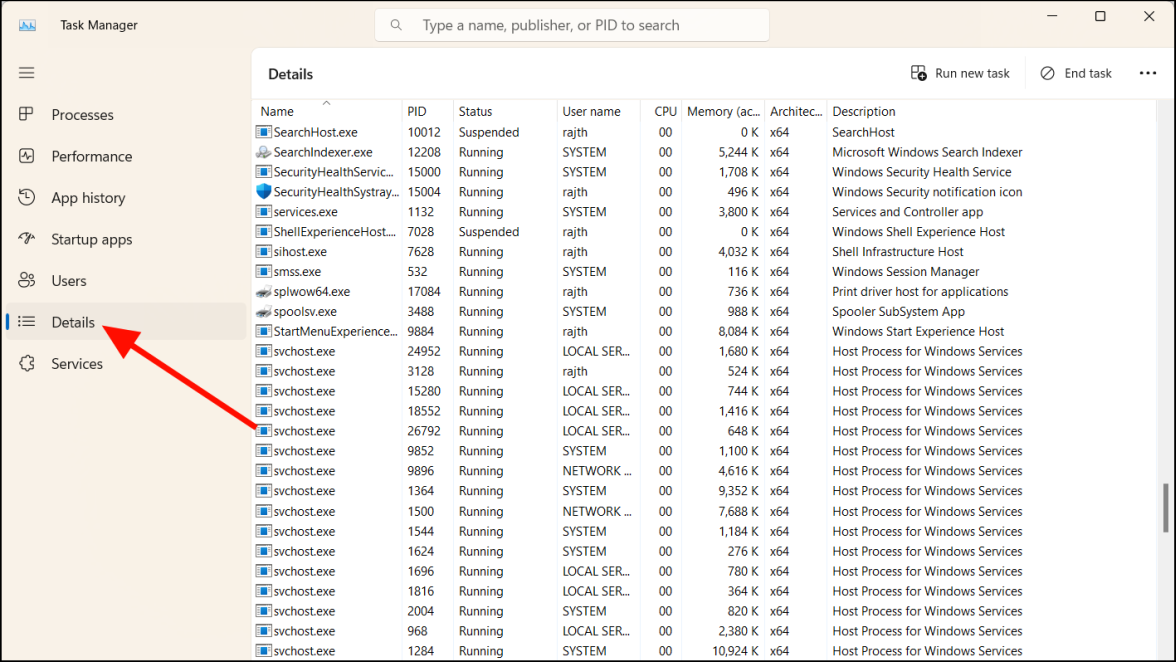Click the SearchIndexer.exe process icon

pos(264,152)
